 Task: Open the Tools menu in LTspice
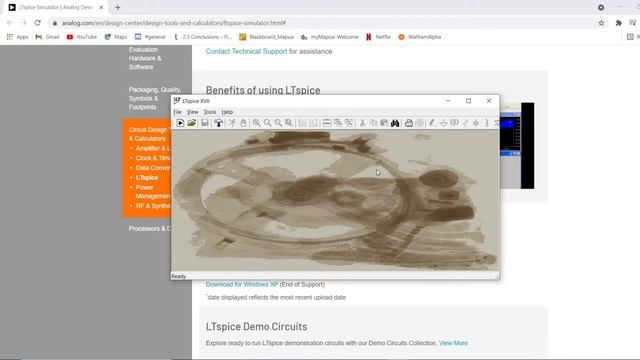(210, 112)
